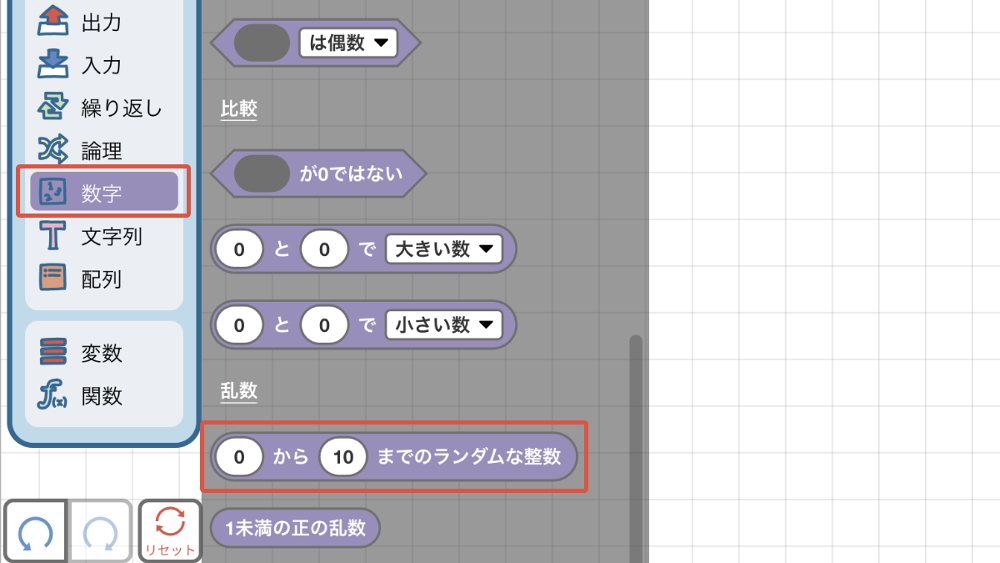Select the 数字 (numbers) category icon

[x=52, y=191]
